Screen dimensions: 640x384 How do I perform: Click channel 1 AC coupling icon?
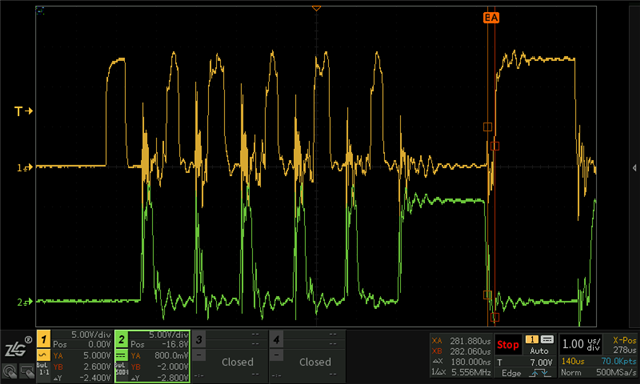(44, 355)
